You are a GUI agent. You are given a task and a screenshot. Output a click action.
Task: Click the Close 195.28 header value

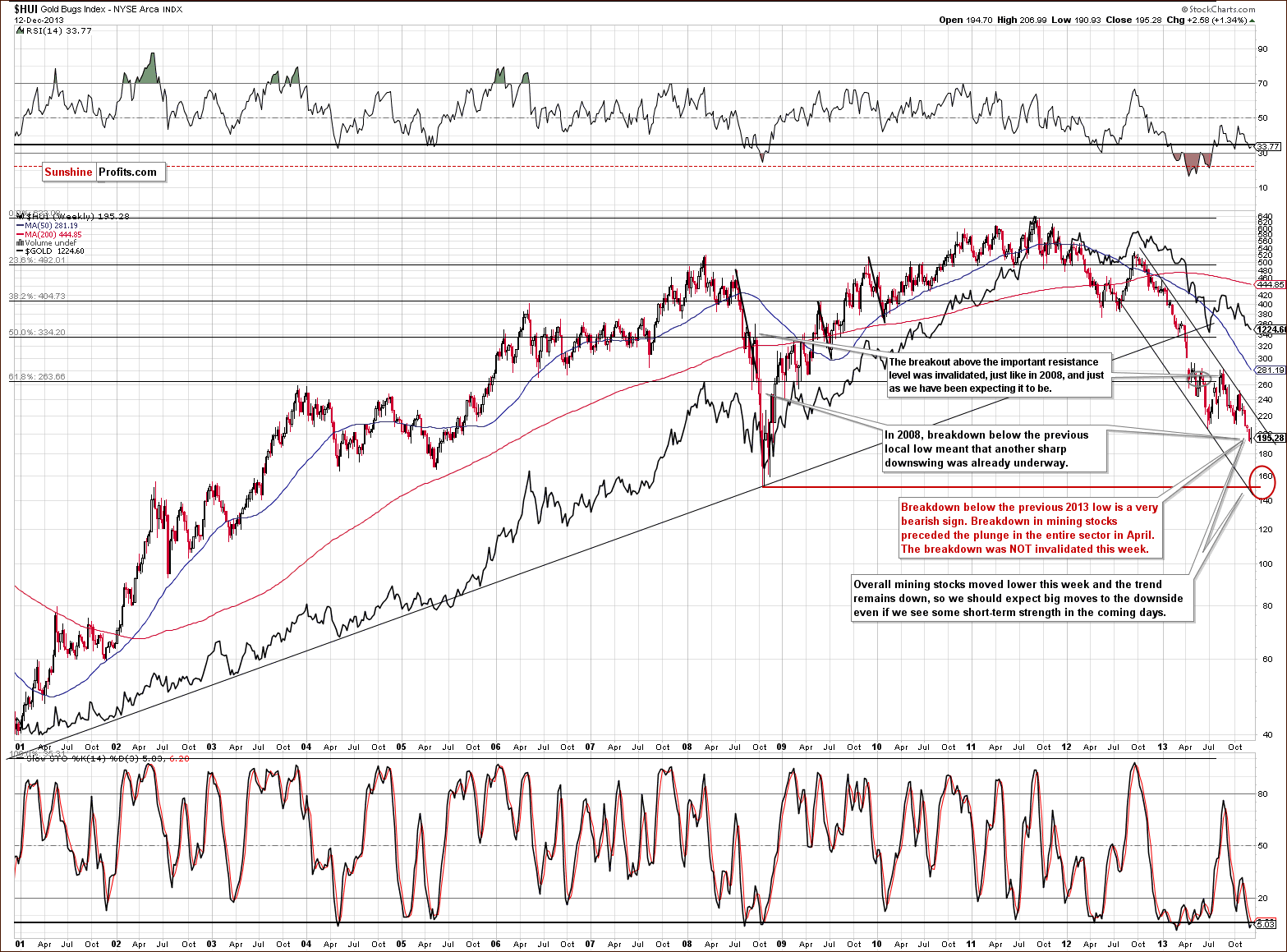[1133, 20]
